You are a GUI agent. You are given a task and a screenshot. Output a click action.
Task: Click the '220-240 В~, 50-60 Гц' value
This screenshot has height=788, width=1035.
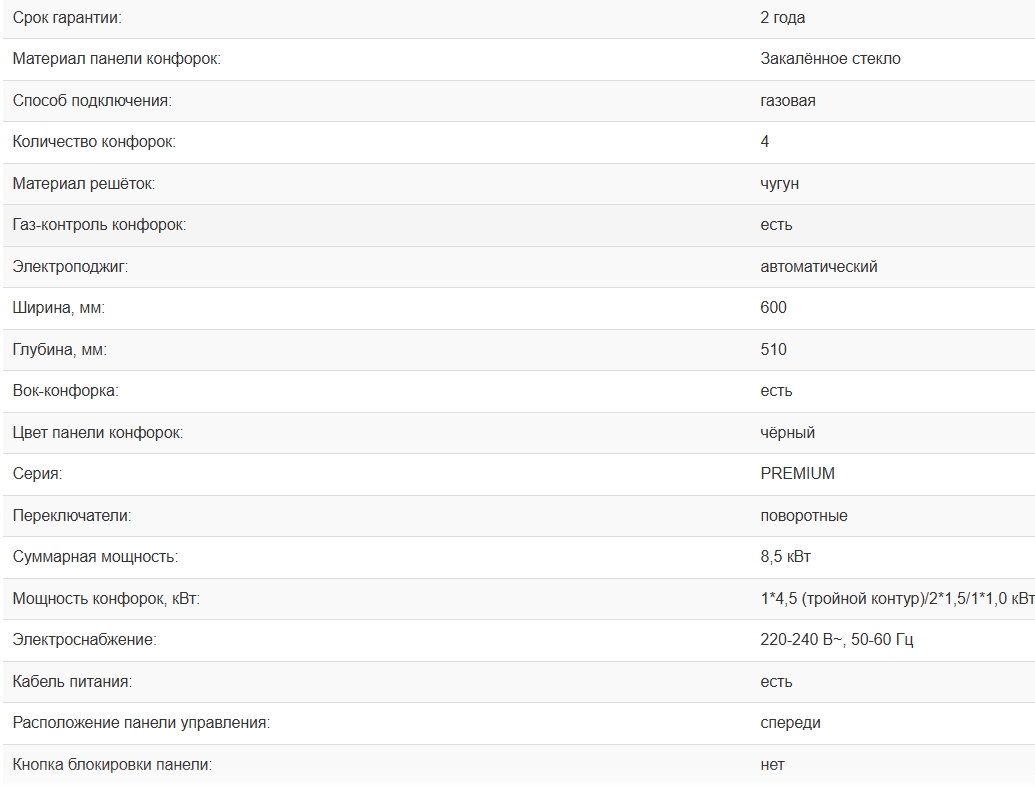point(836,640)
